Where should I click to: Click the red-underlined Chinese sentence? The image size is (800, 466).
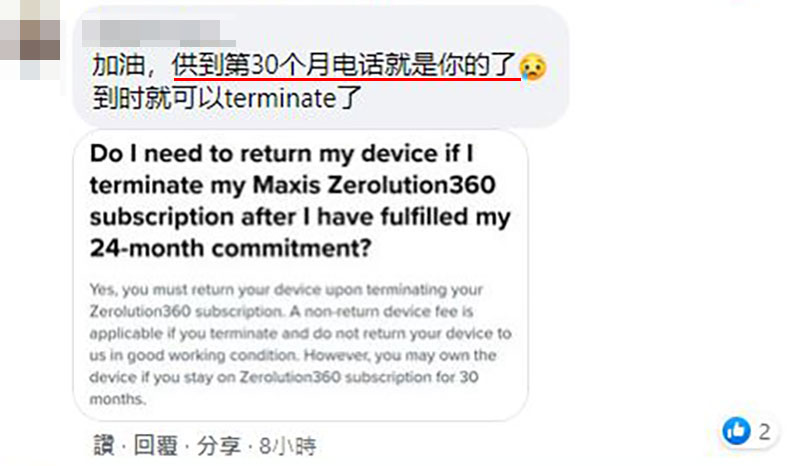click(x=345, y=65)
